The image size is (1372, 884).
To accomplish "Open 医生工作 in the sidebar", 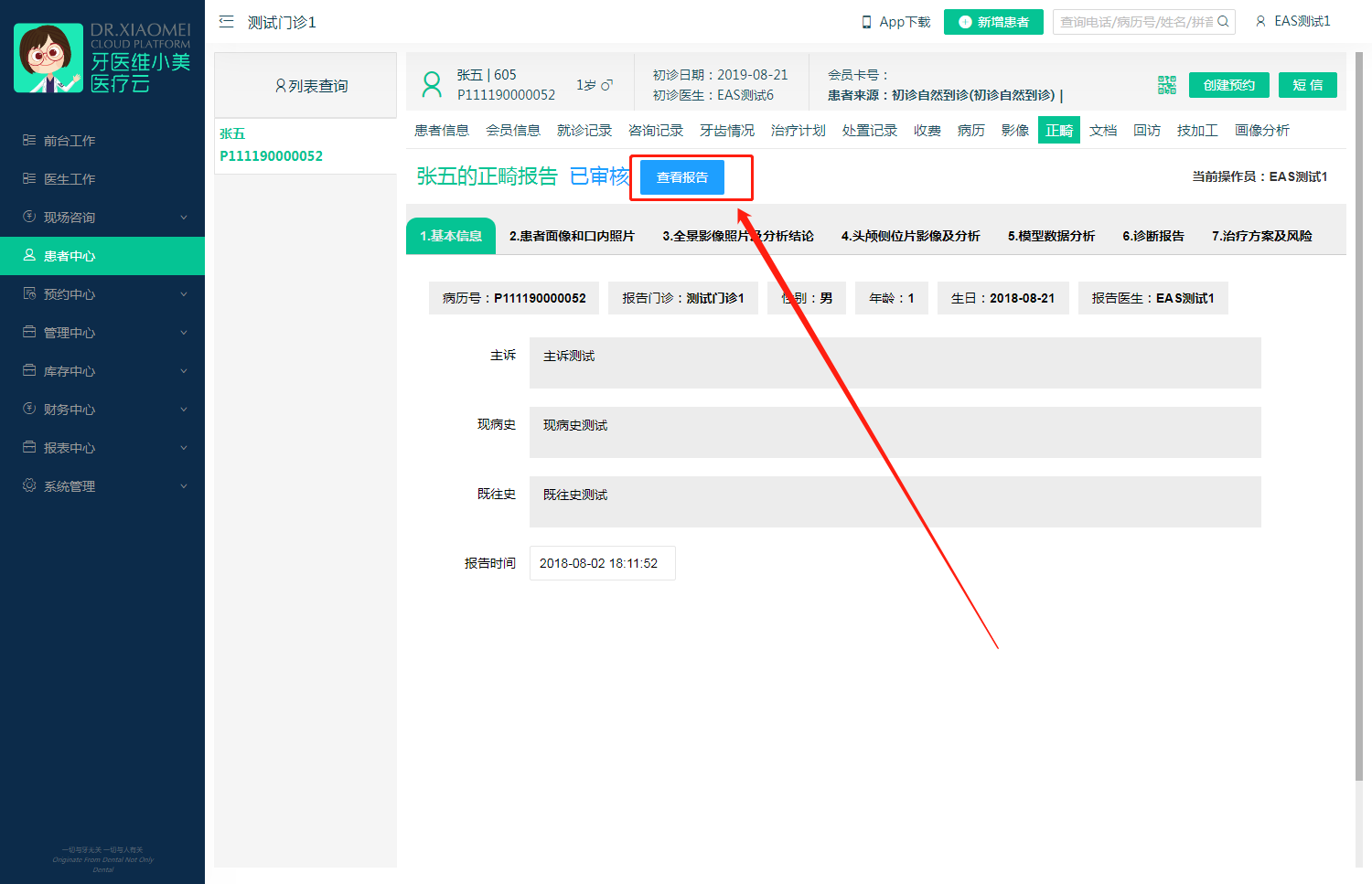I will click(69, 179).
